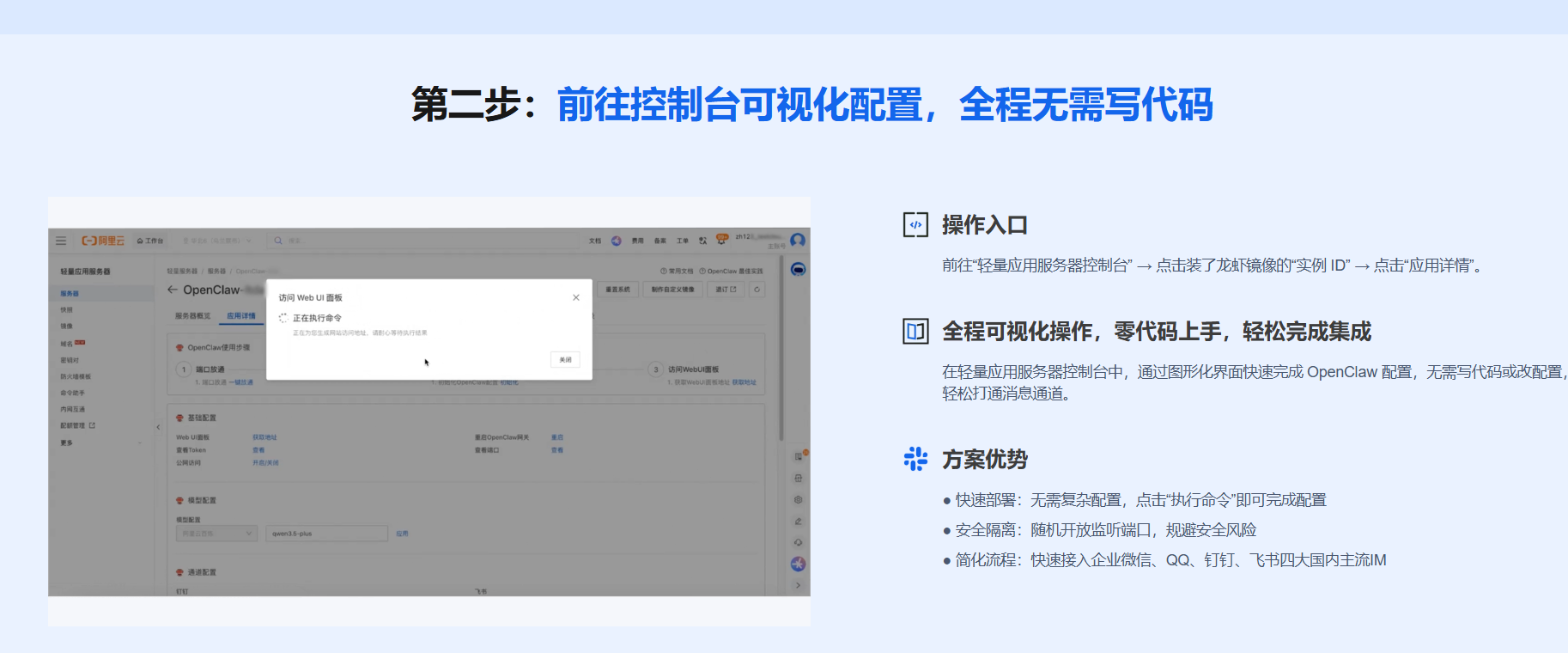Switch to the 应用详情 tab
The width and height of the screenshot is (1568, 653).
point(241,316)
